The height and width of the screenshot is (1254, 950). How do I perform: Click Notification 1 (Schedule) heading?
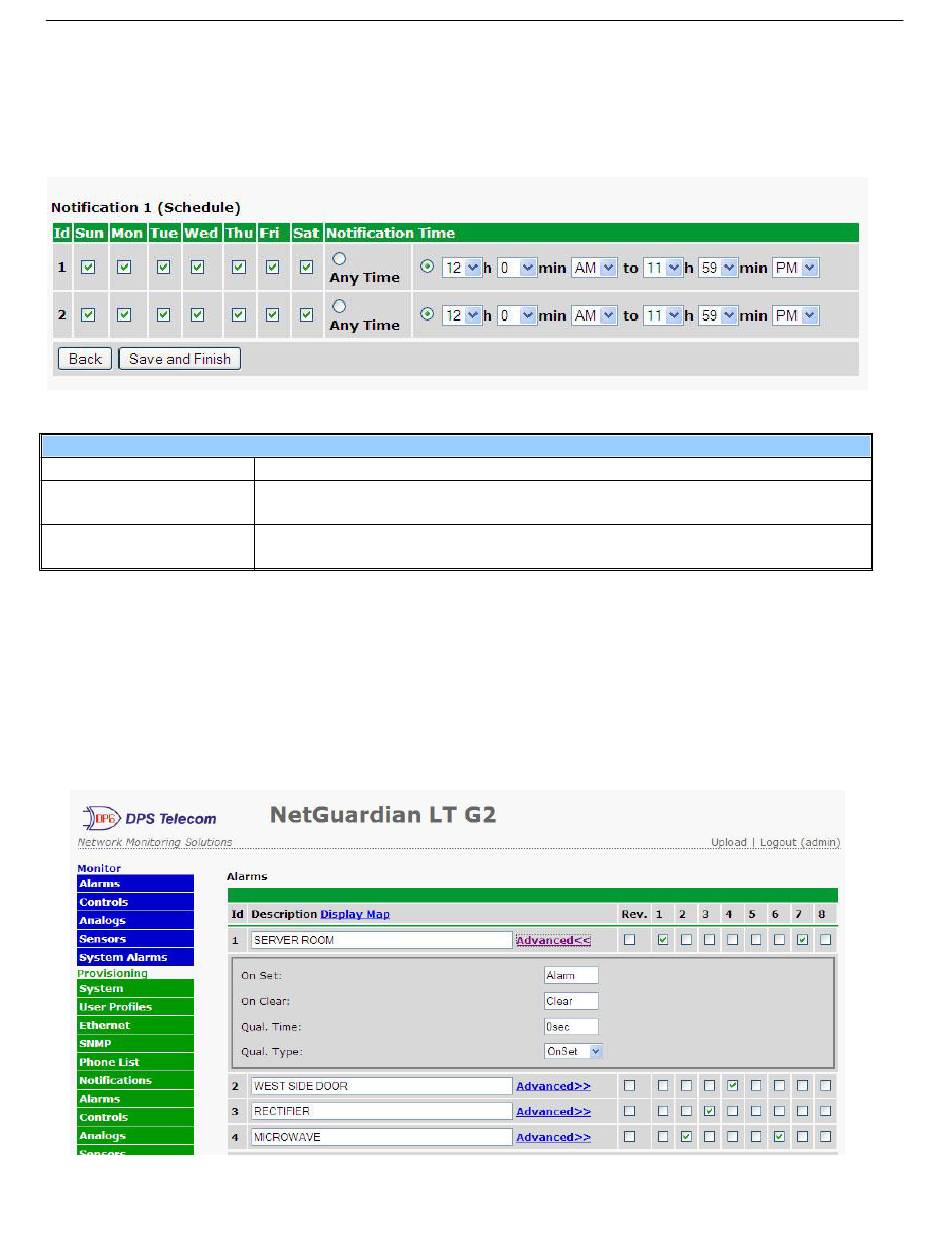click(x=146, y=208)
